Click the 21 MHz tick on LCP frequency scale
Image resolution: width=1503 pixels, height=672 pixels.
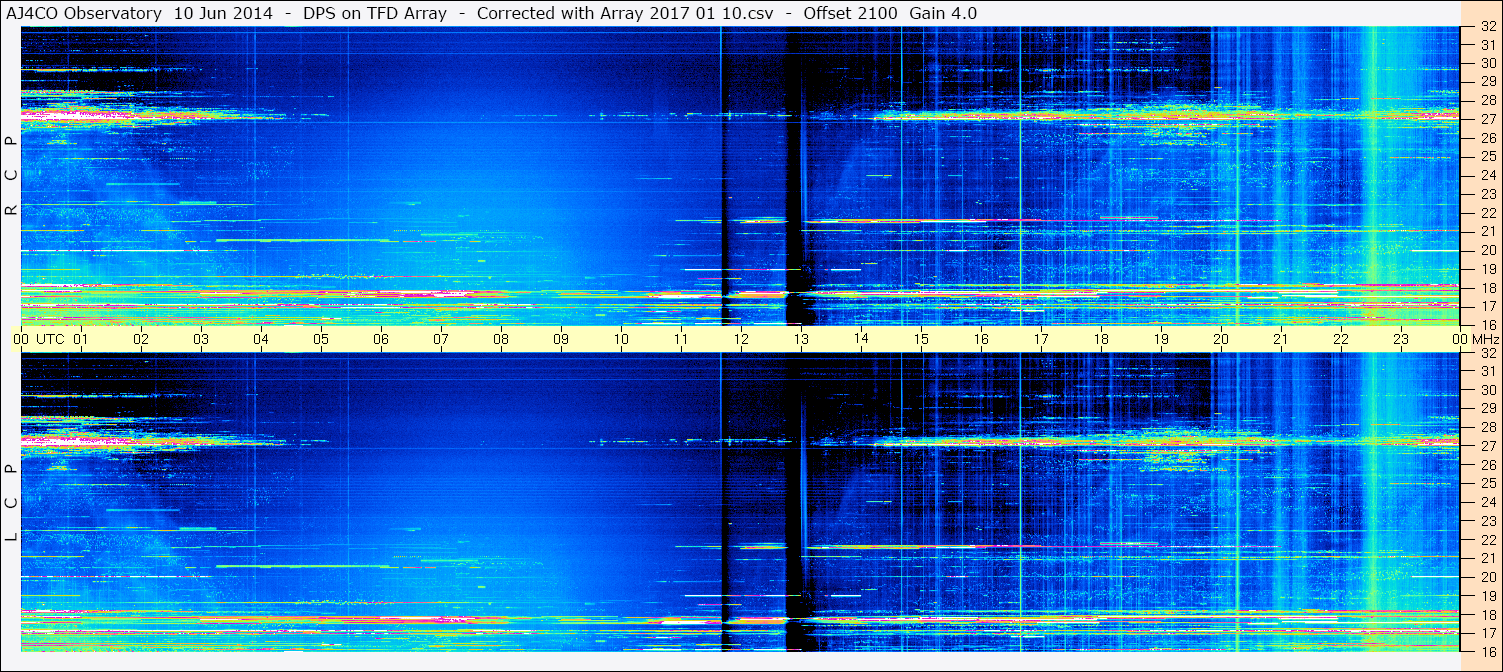coord(1487,558)
